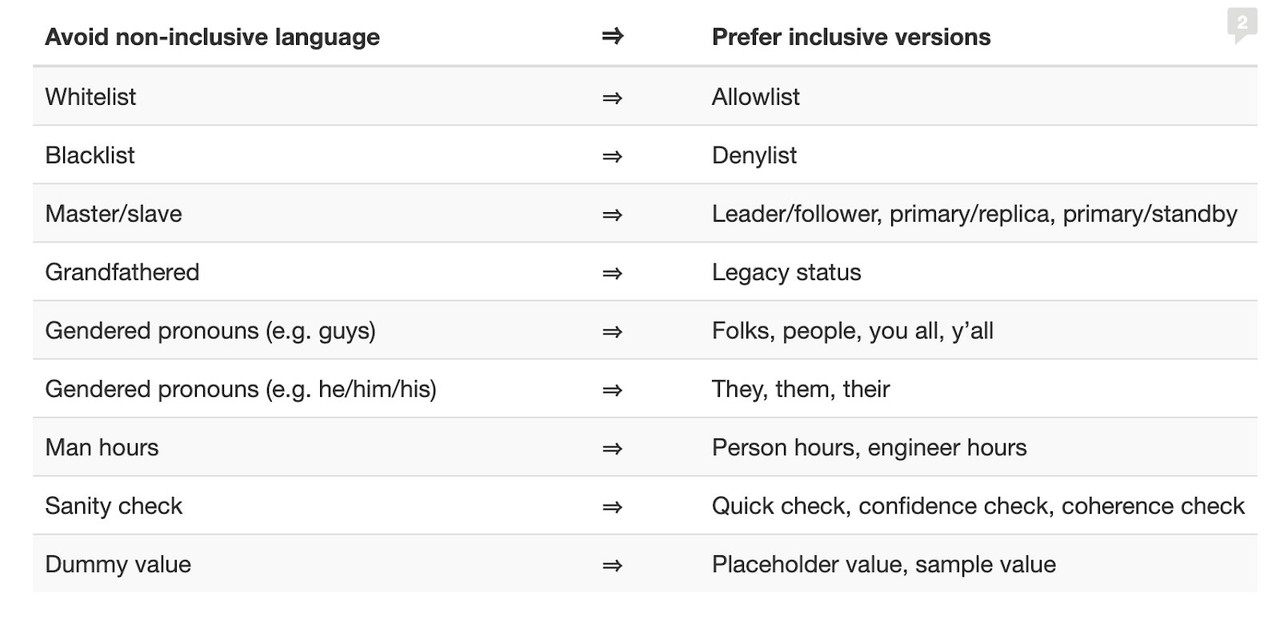Click the 'Prefer inclusive versions' column header
This screenshot has height=625, width=1280.
coord(851,37)
